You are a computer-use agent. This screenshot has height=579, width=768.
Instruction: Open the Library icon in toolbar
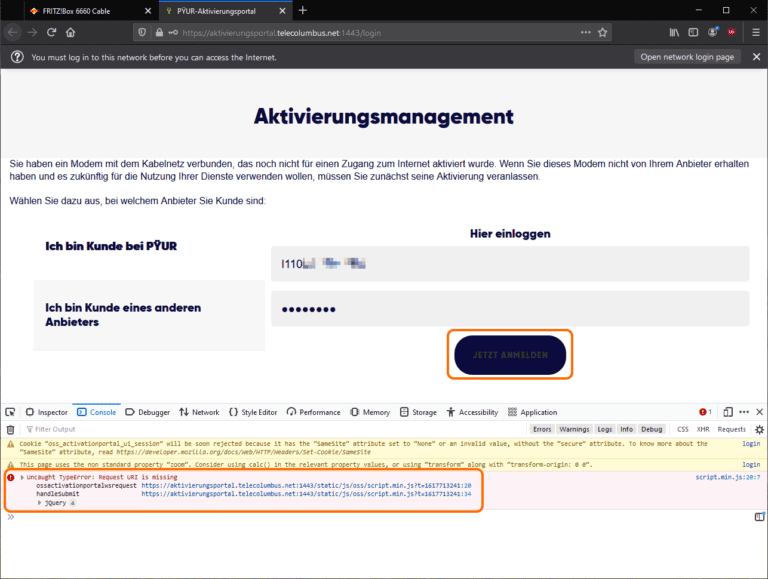(674, 32)
